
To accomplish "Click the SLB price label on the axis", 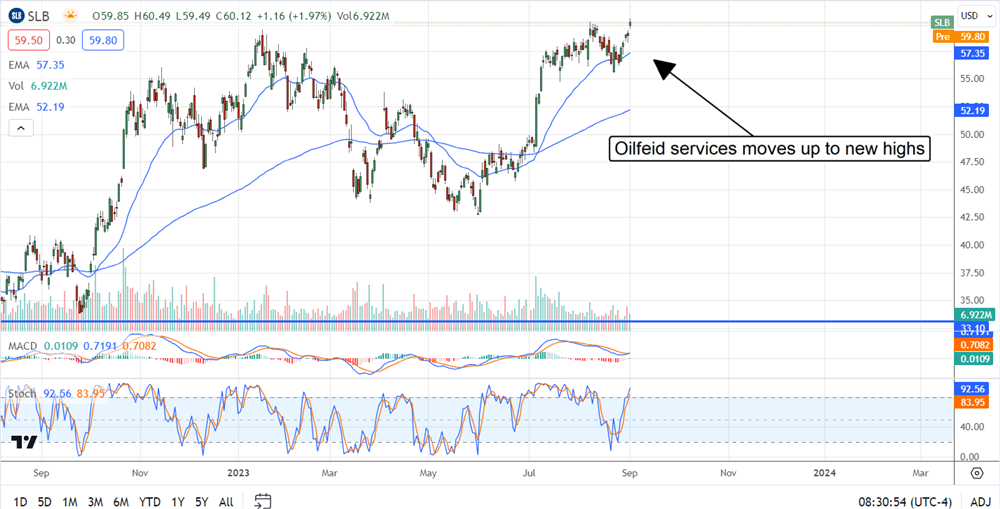I will coord(942,22).
